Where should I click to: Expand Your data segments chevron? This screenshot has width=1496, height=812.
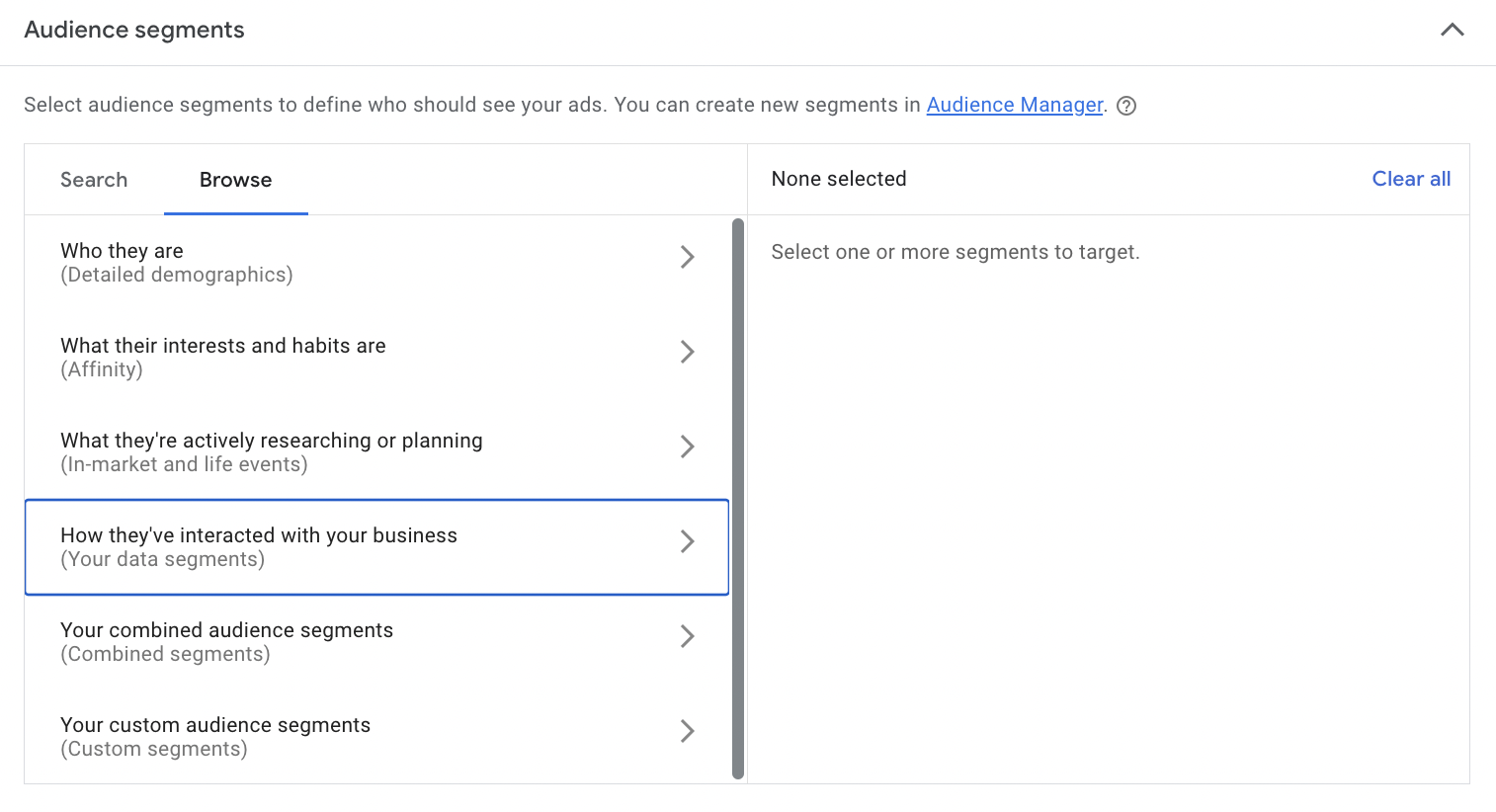click(x=688, y=541)
